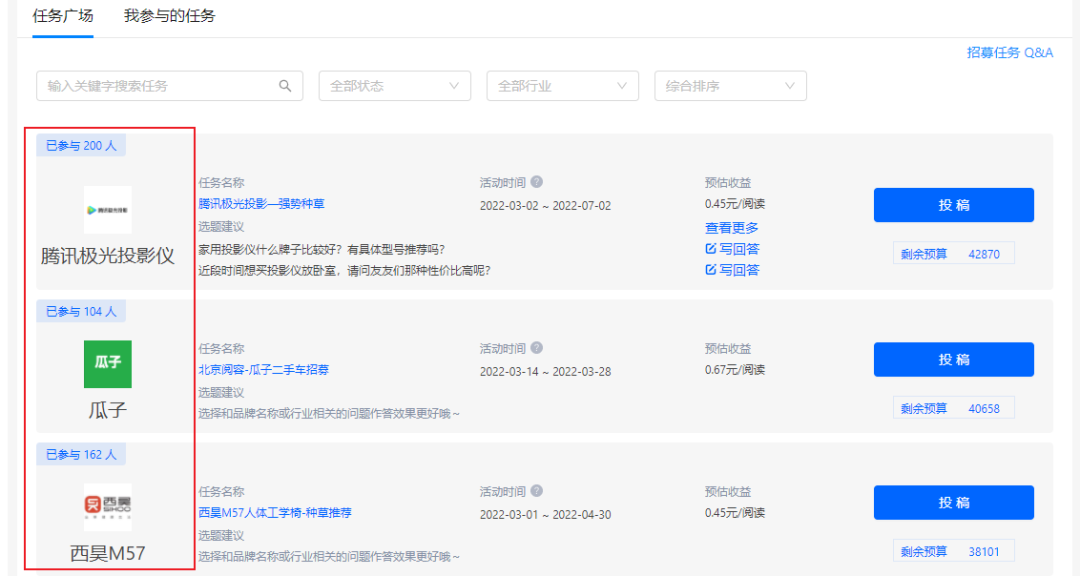This screenshot has width=1080, height=576.
Task: Click 查看更多 in the 腾讯极光 task
Action: (731, 228)
